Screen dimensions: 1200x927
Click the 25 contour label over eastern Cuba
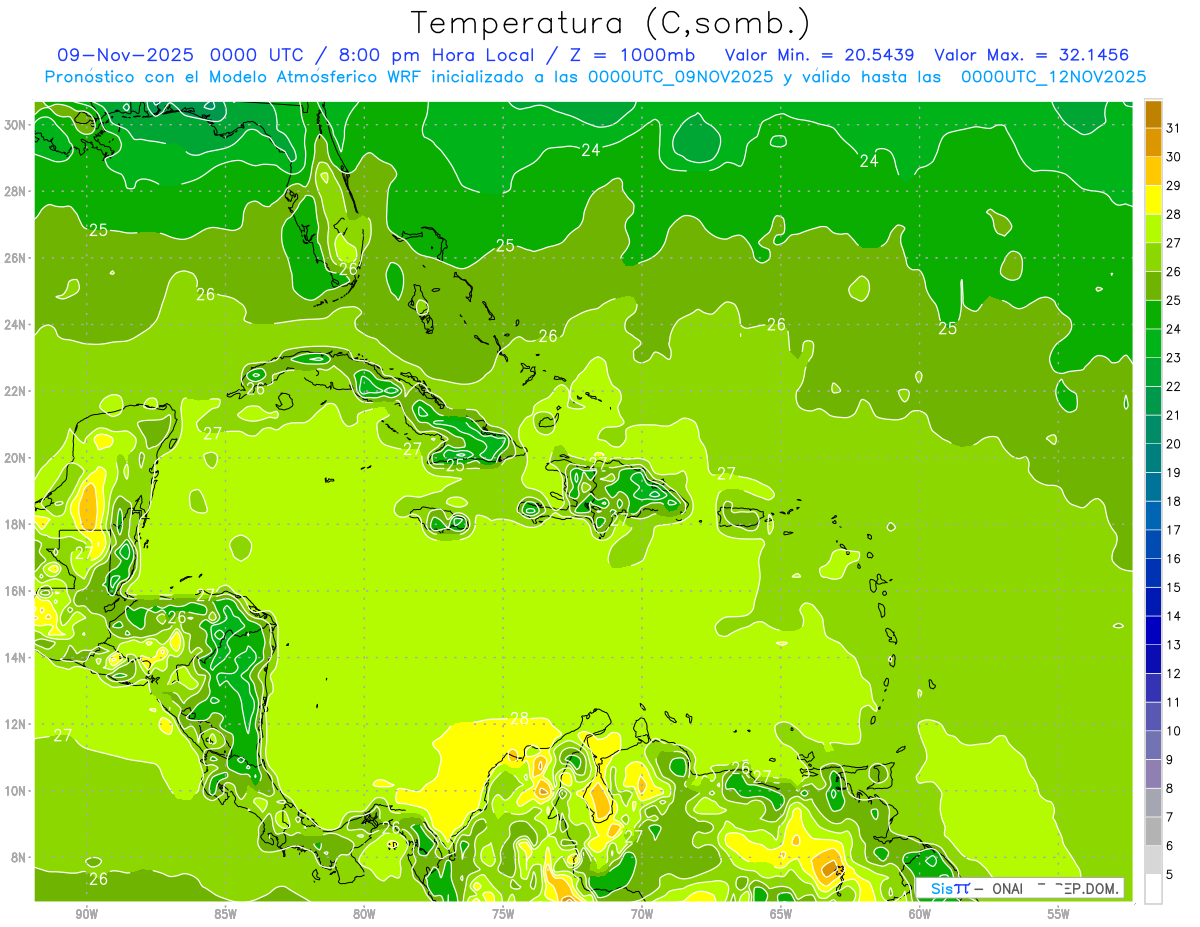coord(455,466)
